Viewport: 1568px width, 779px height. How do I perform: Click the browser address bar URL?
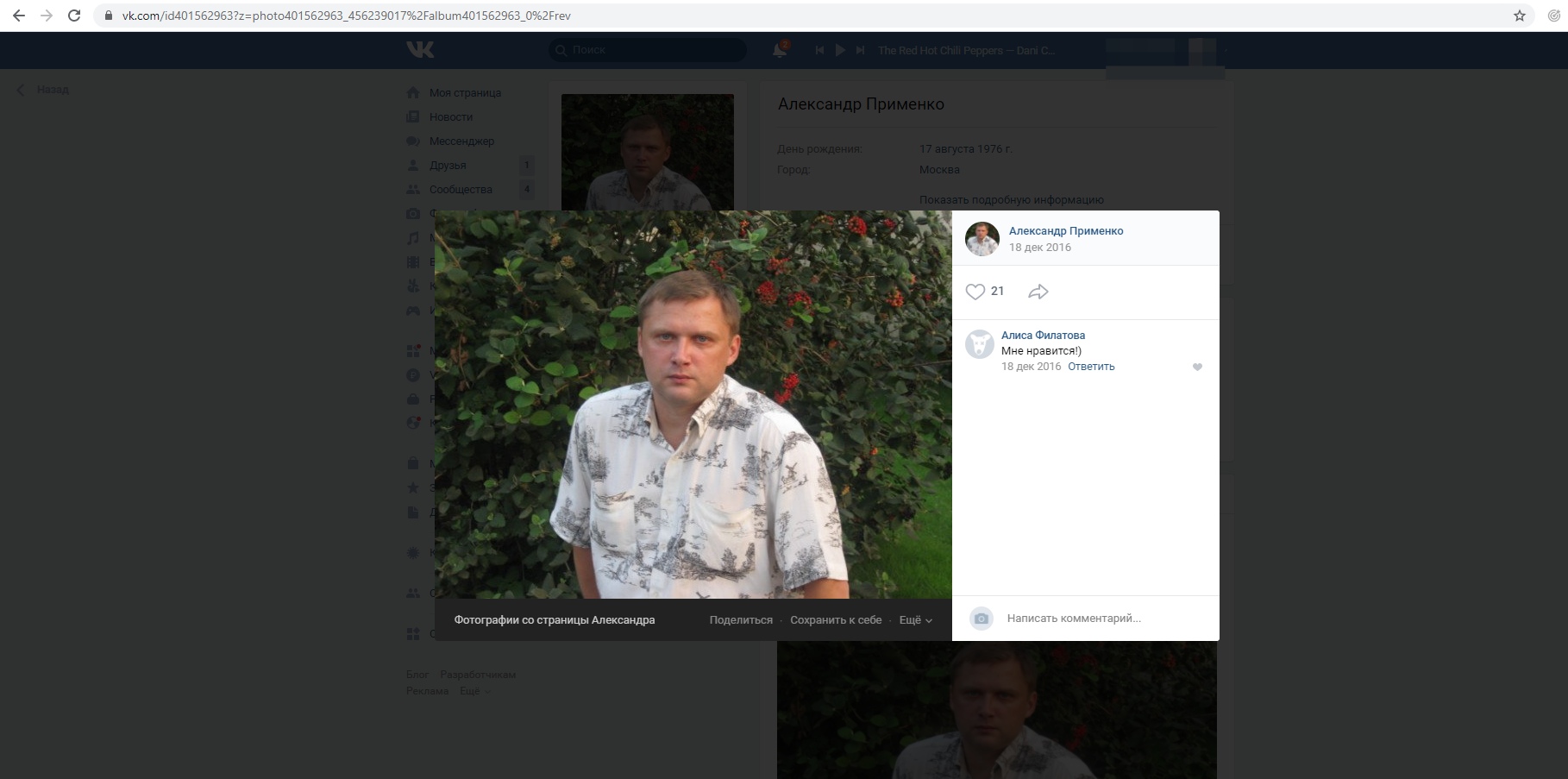pyautogui.click(x=346, y=16)
